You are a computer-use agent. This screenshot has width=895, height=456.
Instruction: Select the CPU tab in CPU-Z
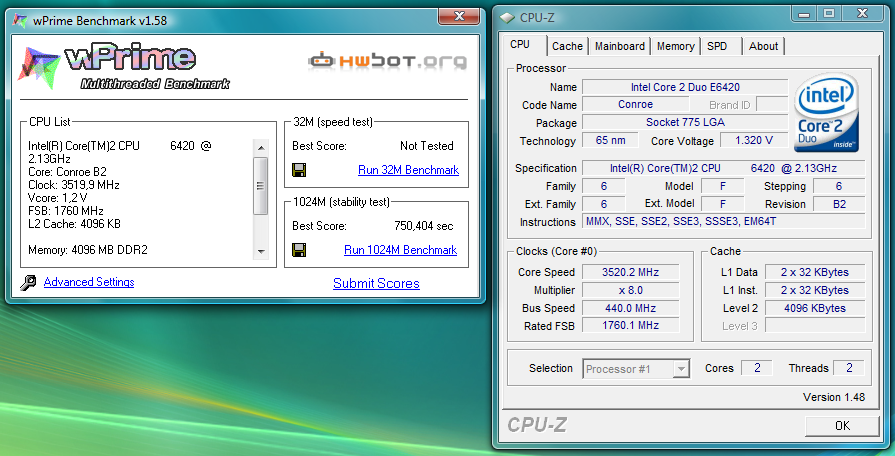(520, 45)
